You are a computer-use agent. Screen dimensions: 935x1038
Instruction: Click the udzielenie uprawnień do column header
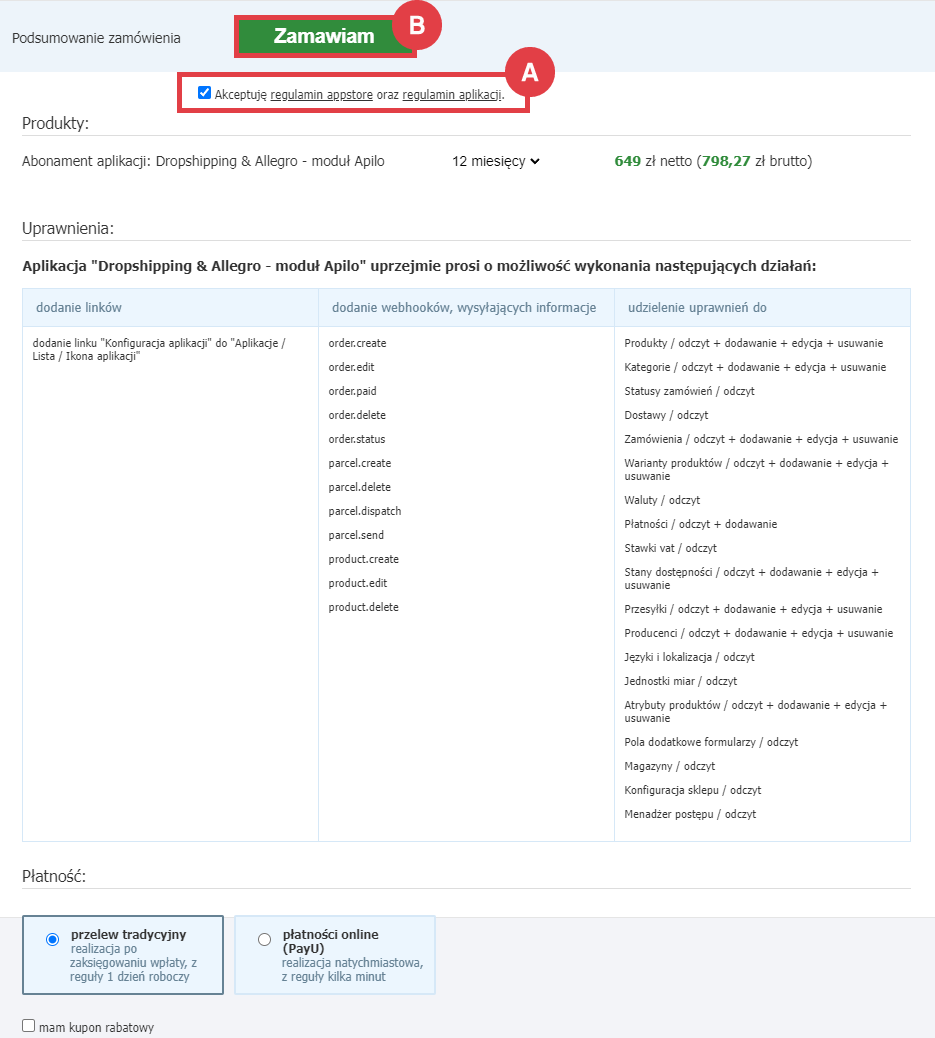click(x=698, y=308)
